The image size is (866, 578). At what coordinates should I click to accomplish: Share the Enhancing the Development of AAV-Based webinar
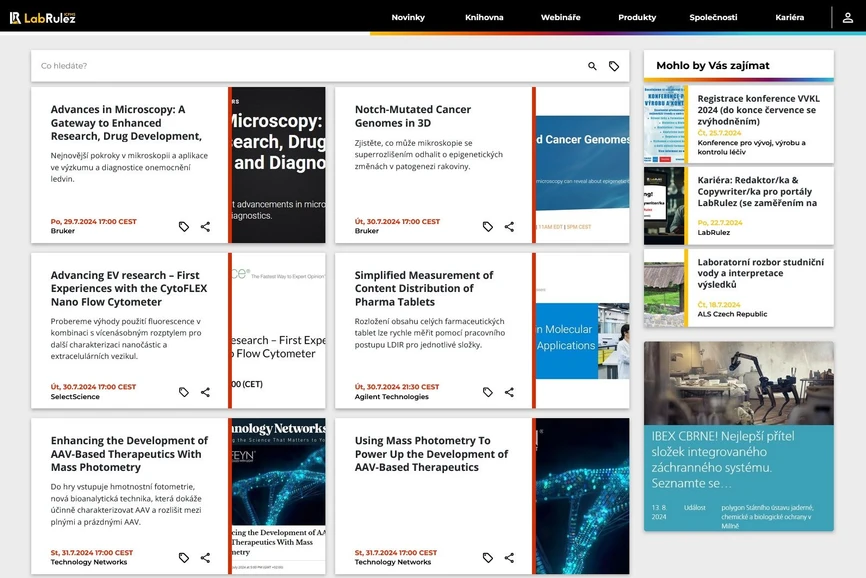coord(205,558)
